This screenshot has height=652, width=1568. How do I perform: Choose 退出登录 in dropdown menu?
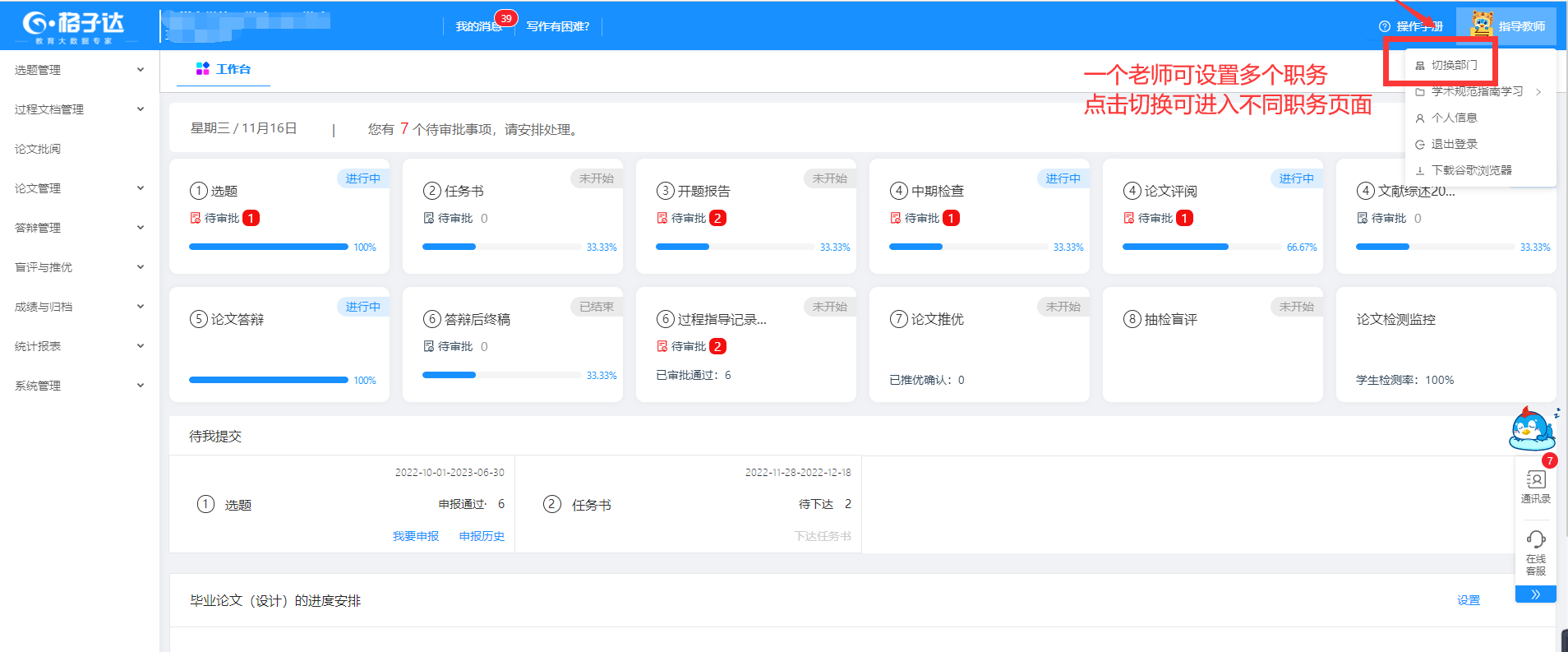[x=1454, y=144]
